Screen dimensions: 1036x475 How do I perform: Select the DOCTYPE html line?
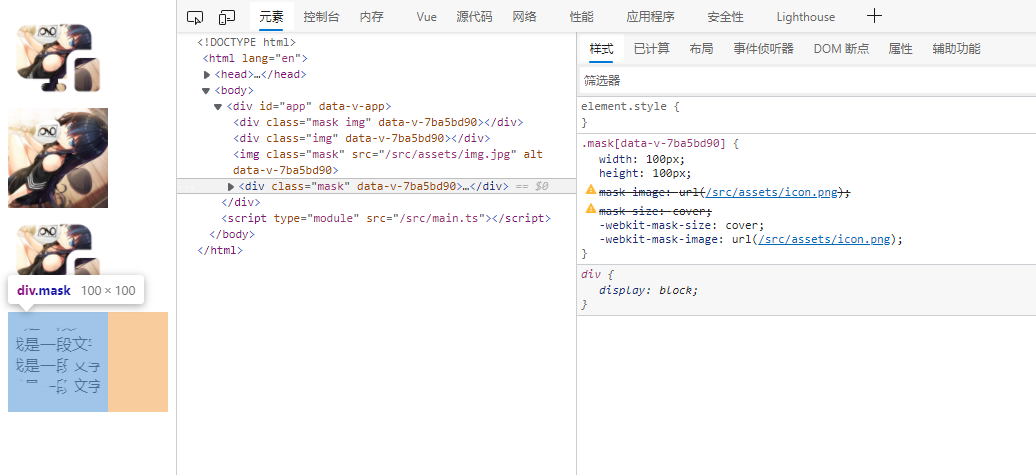click(246, 42)
